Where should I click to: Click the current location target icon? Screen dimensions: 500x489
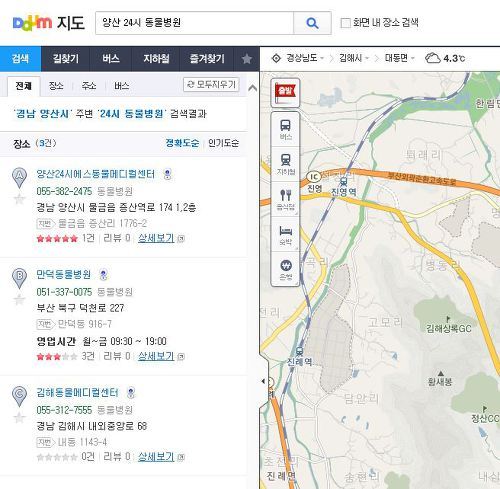pos(276,58)
